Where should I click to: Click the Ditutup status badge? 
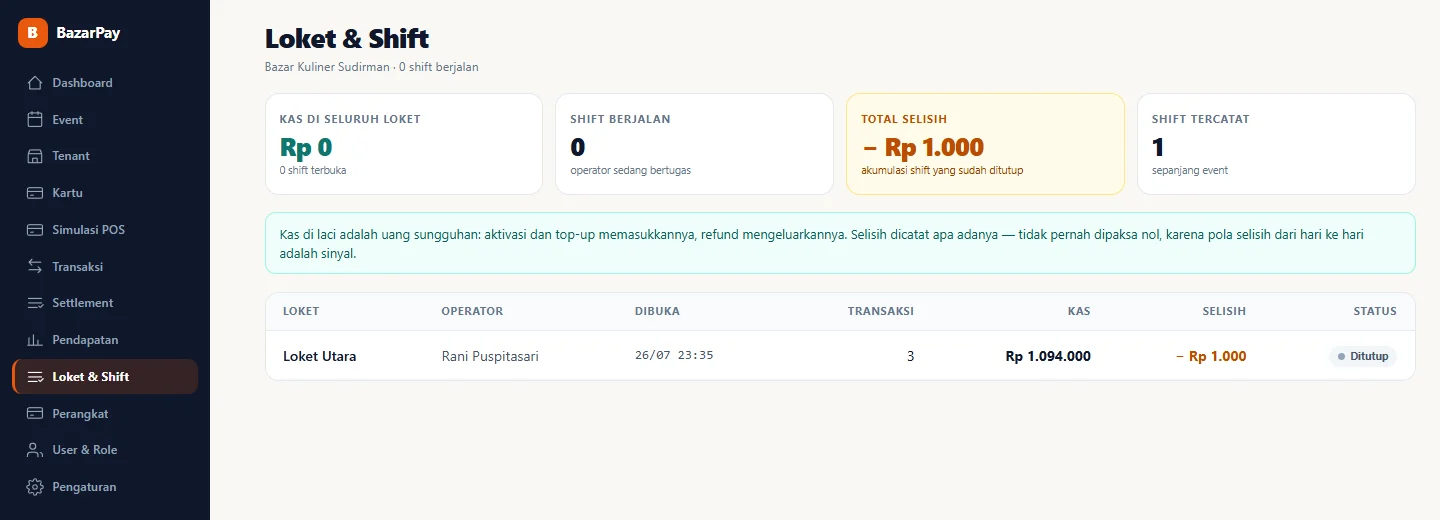click(x=1363, y=356)
